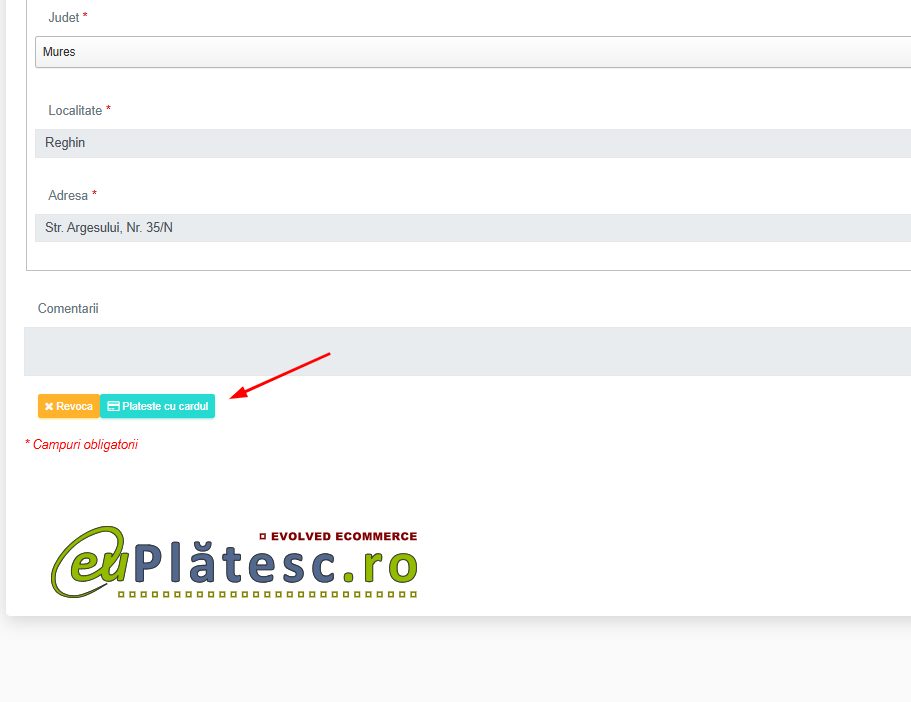The width and height of the screenshot is (911, 702).
Task: Click inside the Comentarii text area
Action: pyautogui.click(x=467, y=351)
